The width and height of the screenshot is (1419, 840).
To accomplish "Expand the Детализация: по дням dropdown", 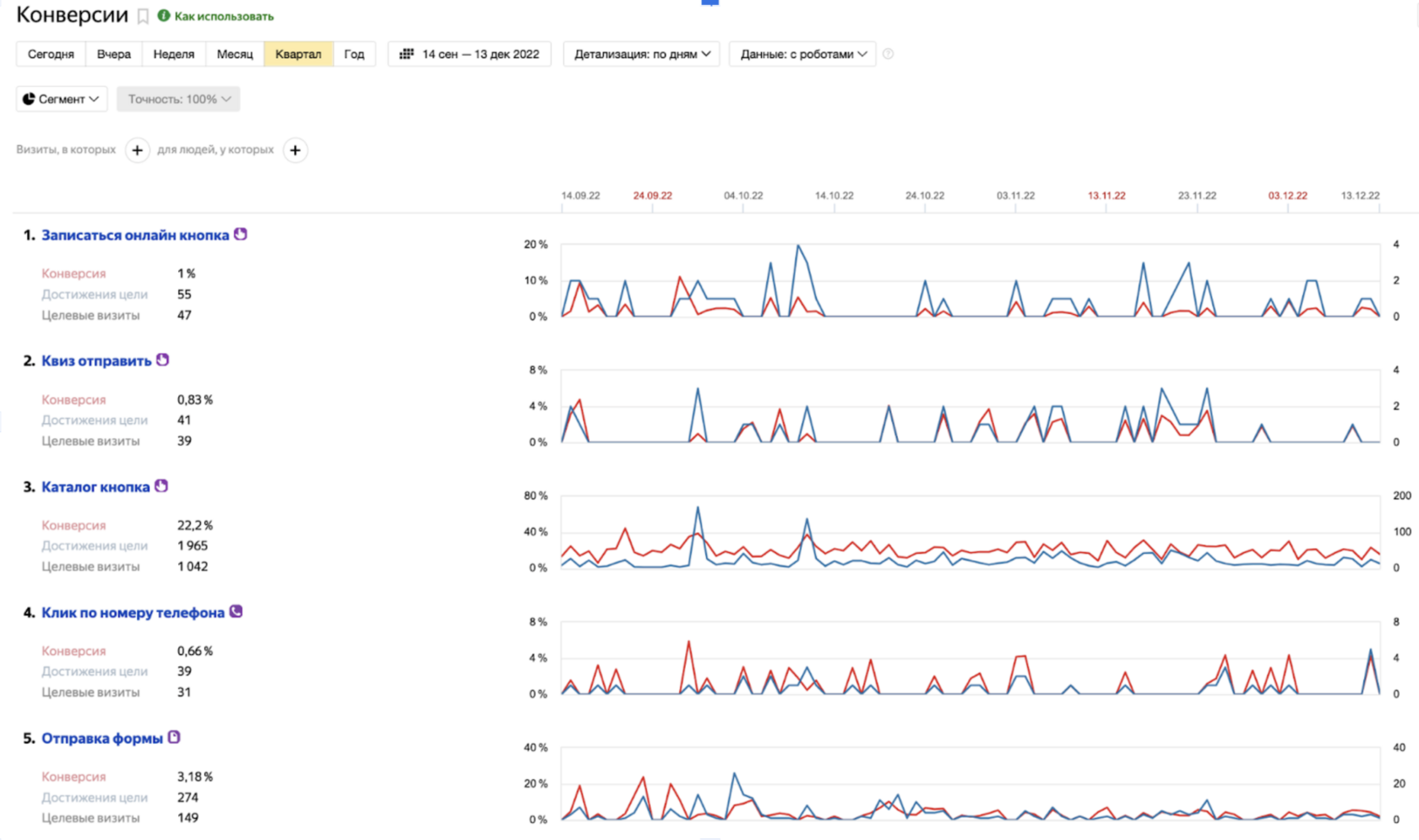I will 642,54.
